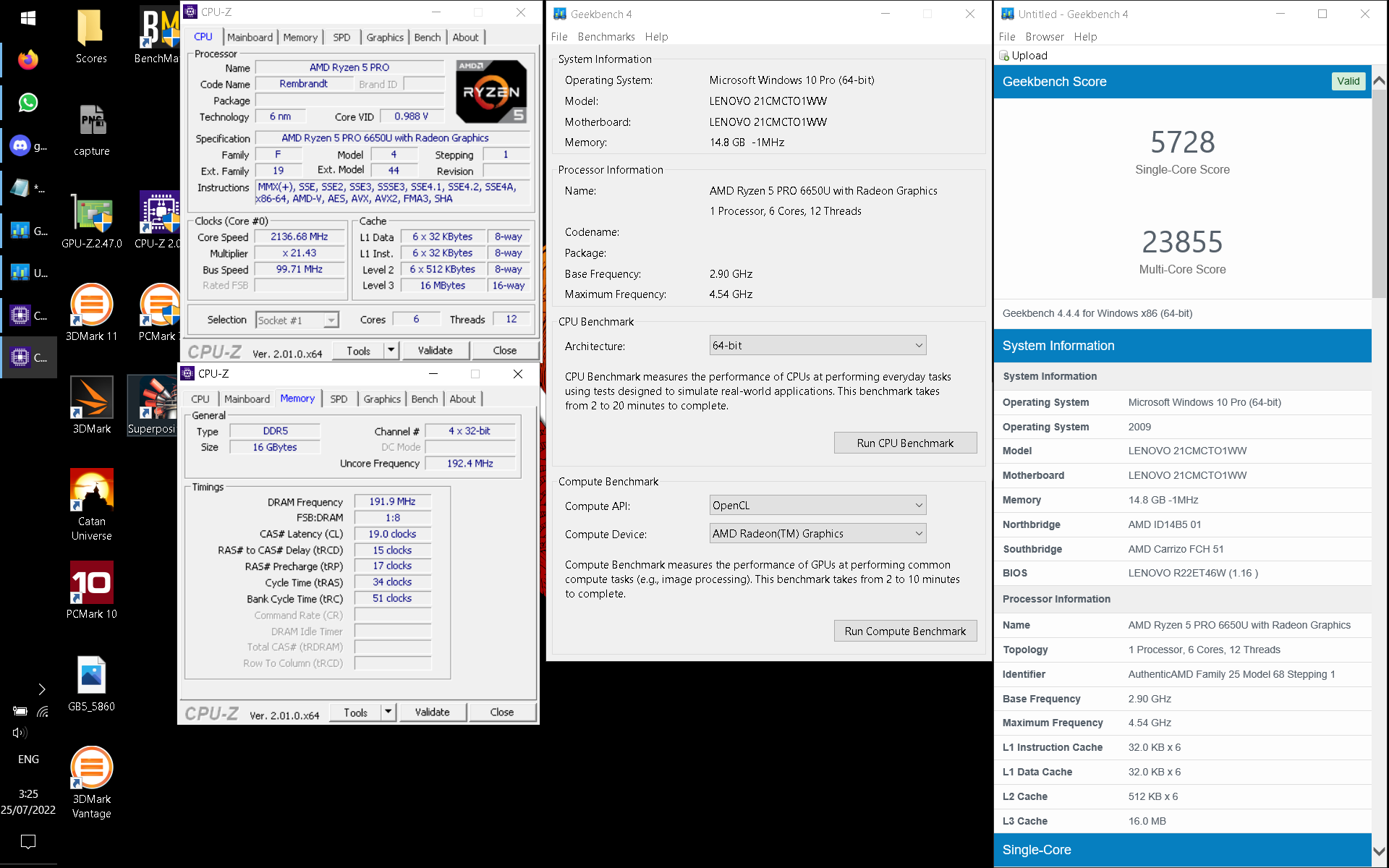Click the Geekbench results scrollbar thumb
1389x868 pixels.
(x=1379, y=194)
